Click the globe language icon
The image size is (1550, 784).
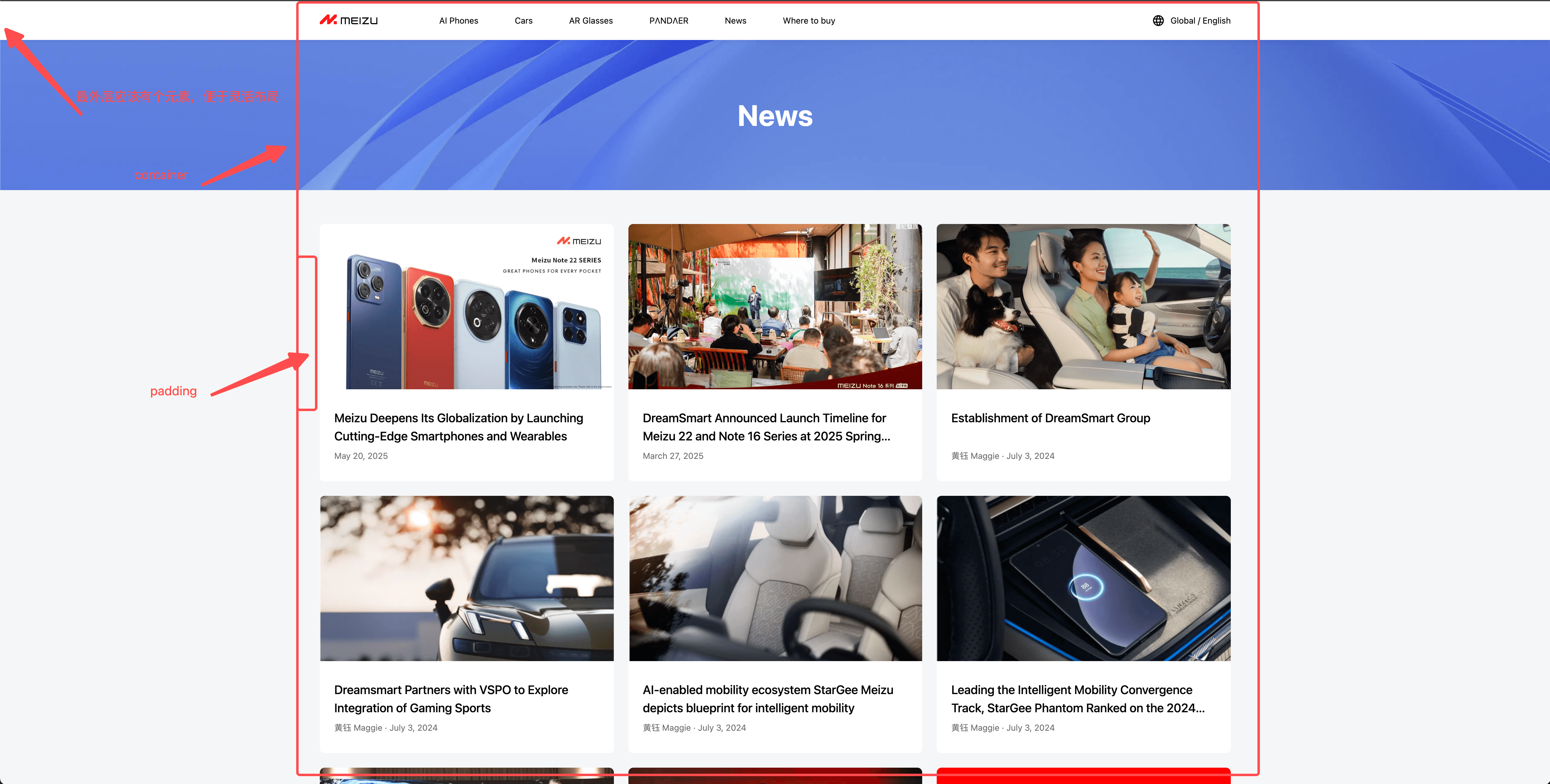pyautogui.click(x=1158, y=21)
